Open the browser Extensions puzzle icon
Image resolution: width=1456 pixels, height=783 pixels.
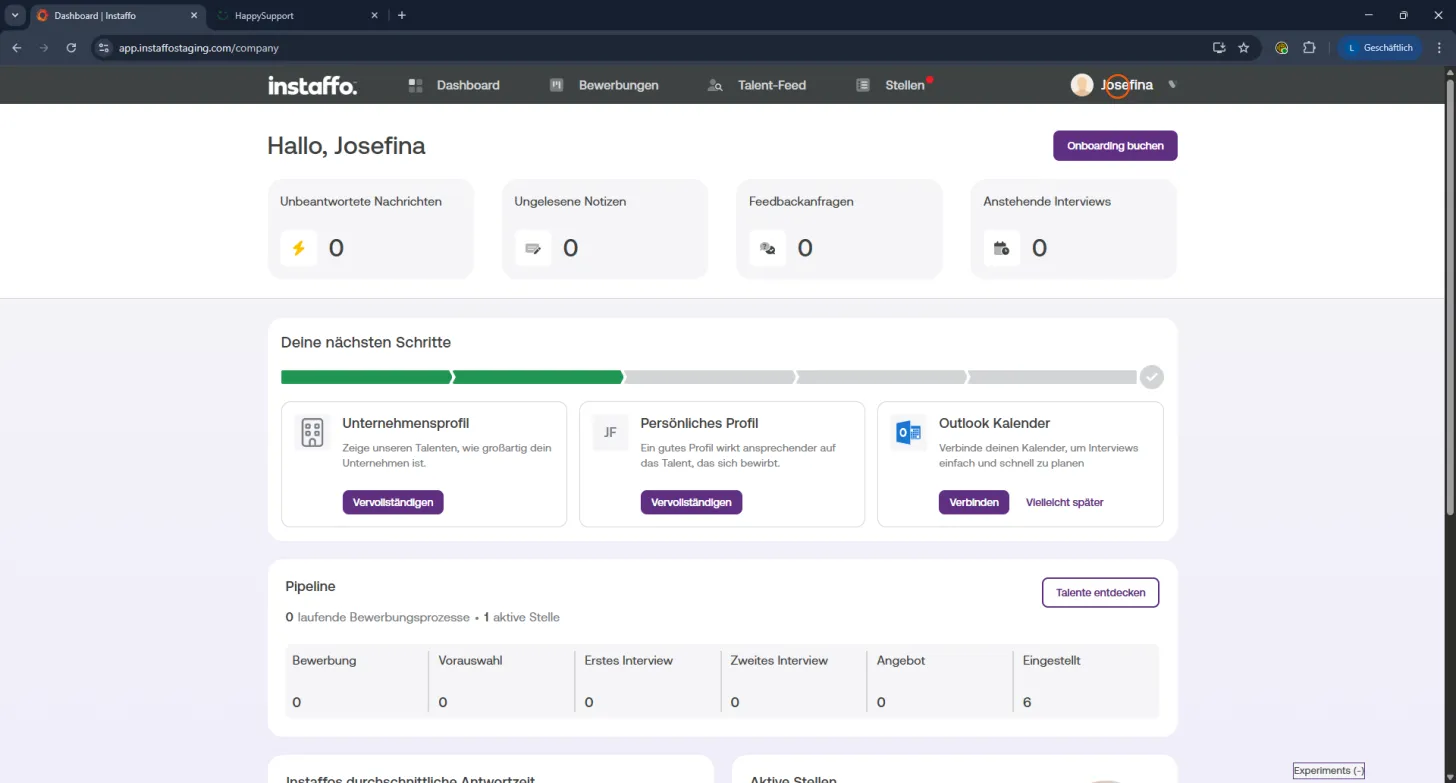(x=1309, y=47)
